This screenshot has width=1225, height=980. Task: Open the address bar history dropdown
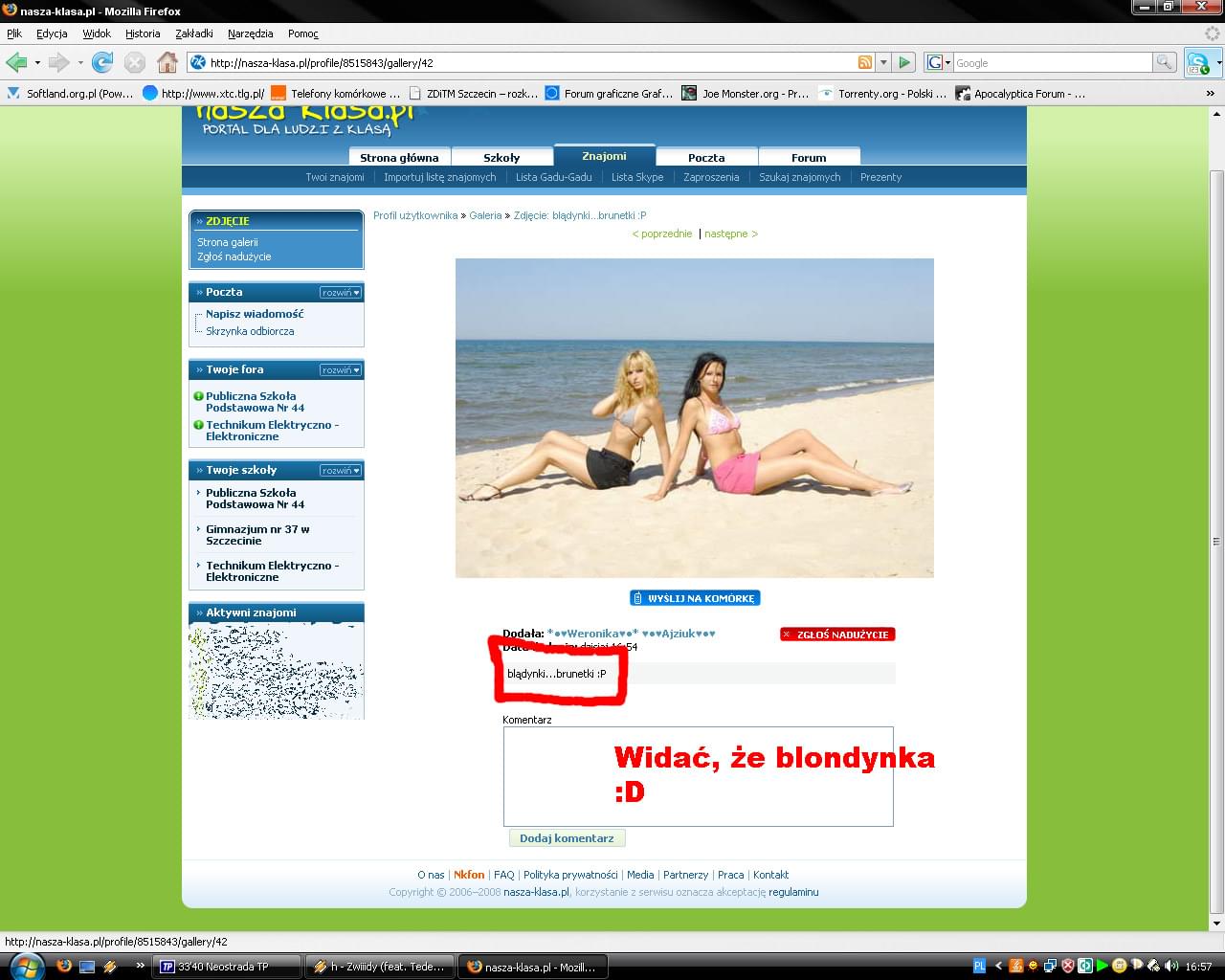[x=884, y=63]
